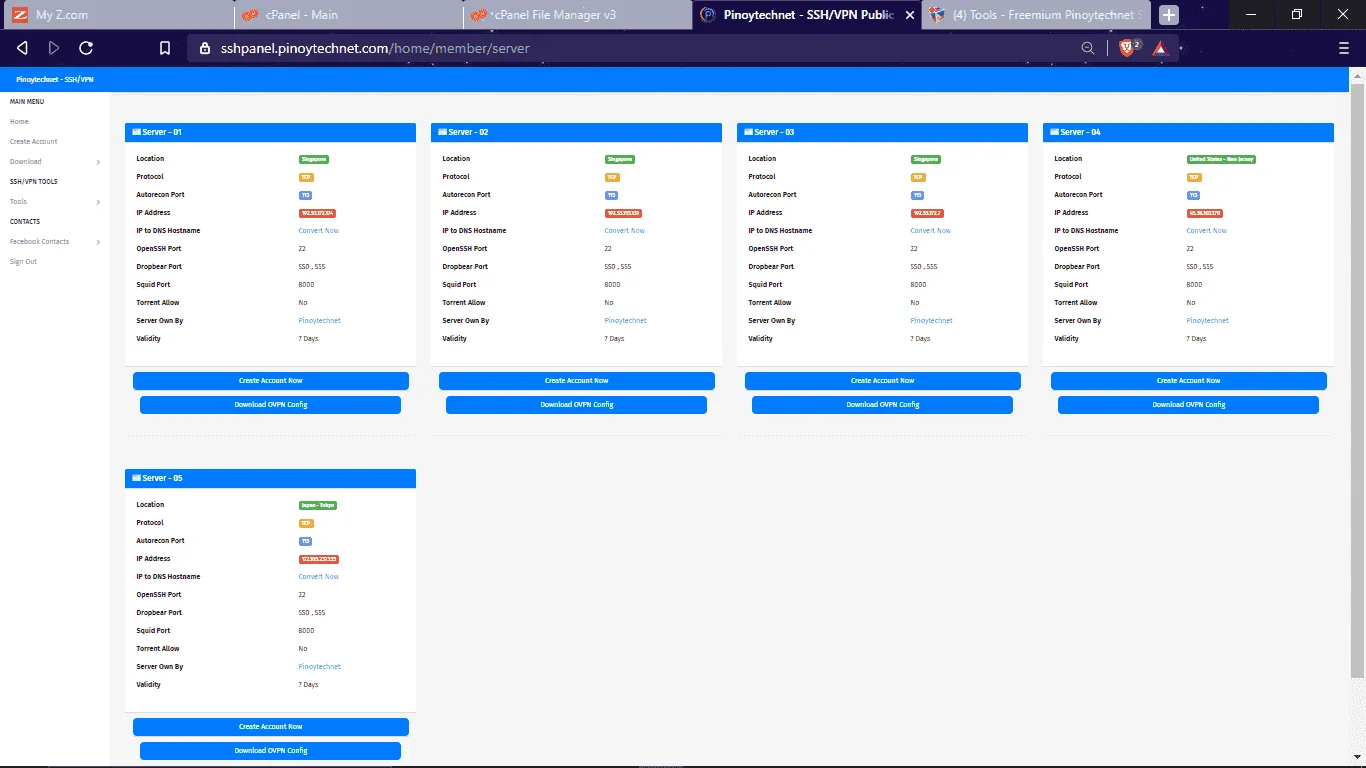Download OVPN Config for Server - 04
The height and width of the screenshot is (768, 1366).
(x=1188, y=405)
